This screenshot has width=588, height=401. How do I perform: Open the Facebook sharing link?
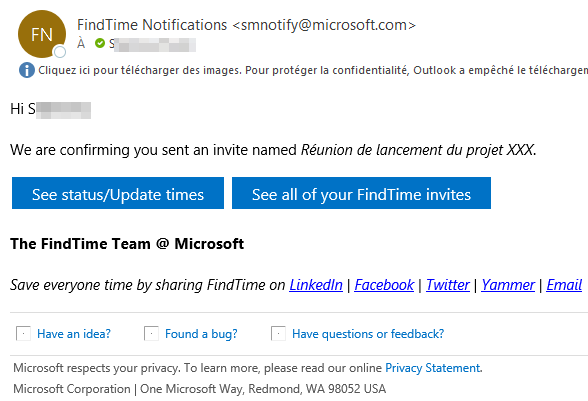[384, 285]
